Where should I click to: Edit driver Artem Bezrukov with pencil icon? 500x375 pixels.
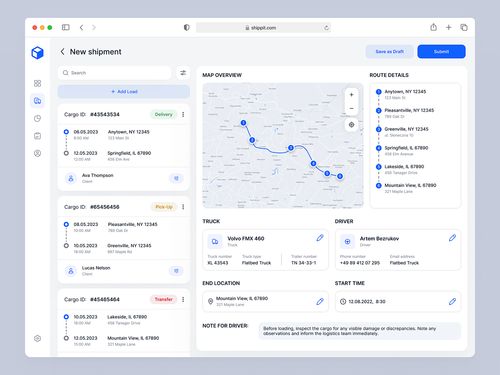452,238
